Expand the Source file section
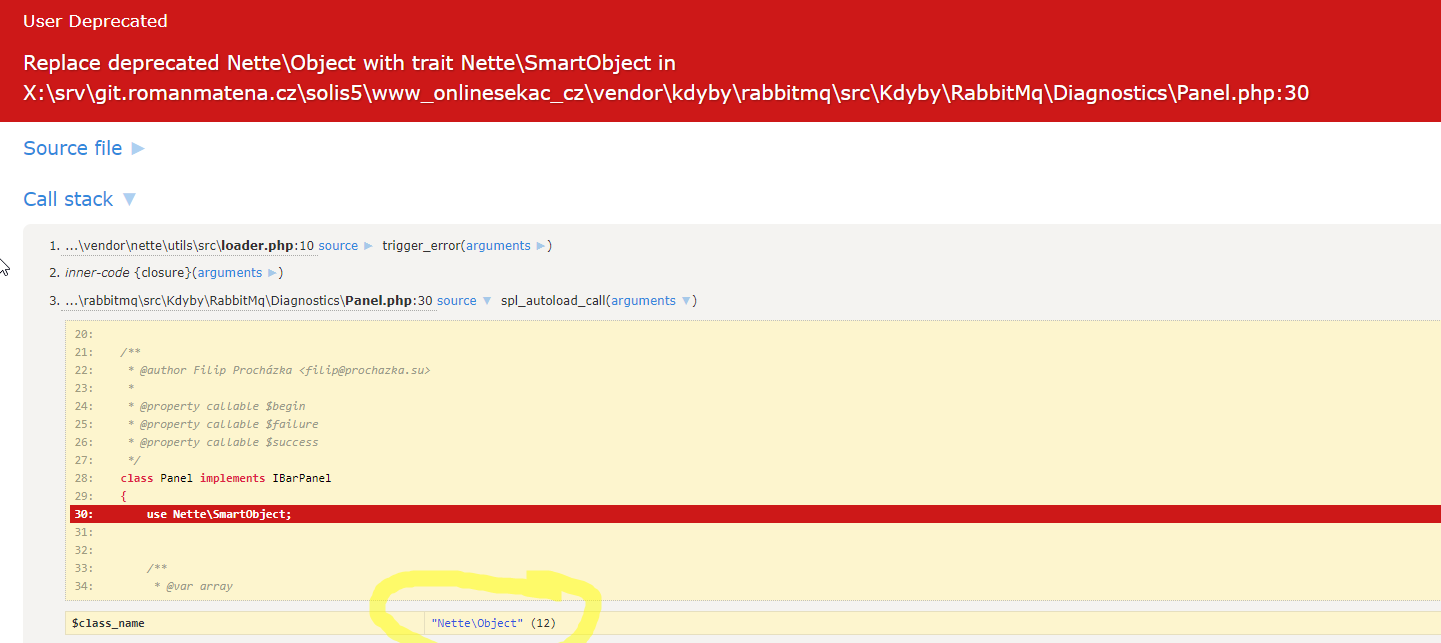 point(84,148)
